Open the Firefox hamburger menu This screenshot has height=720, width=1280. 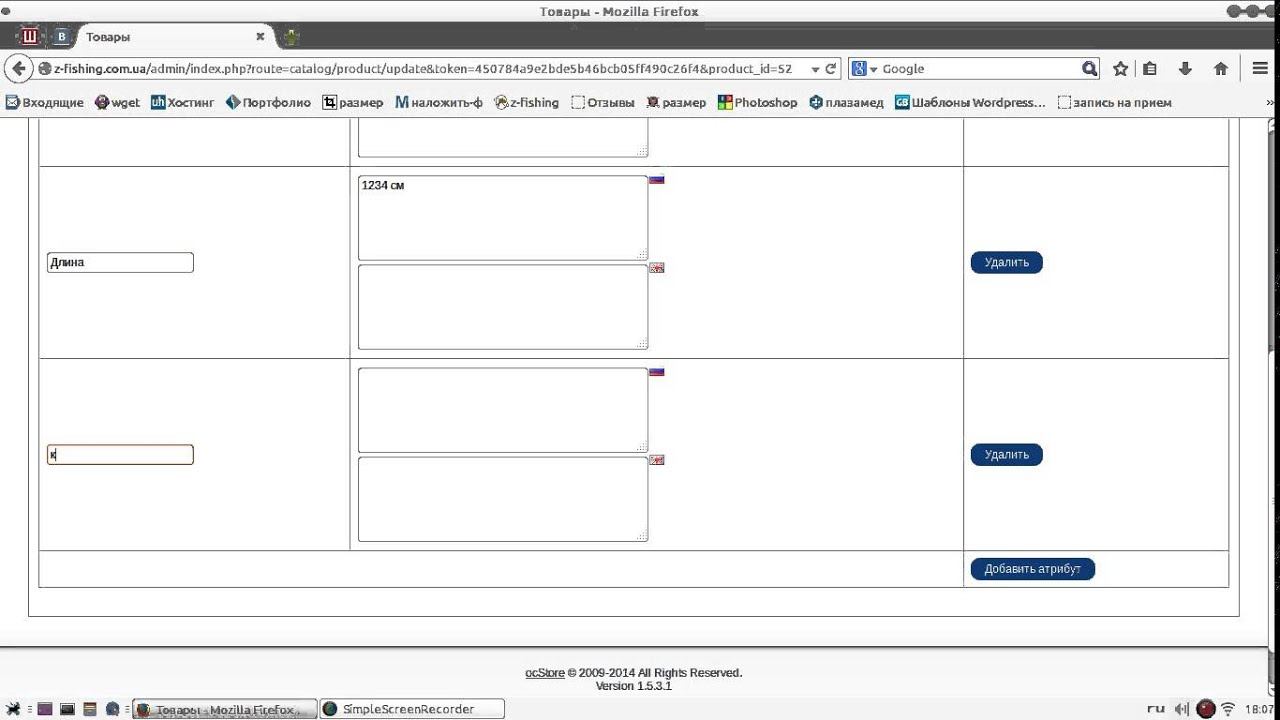pyautogui.click(x=1261, y=69)
